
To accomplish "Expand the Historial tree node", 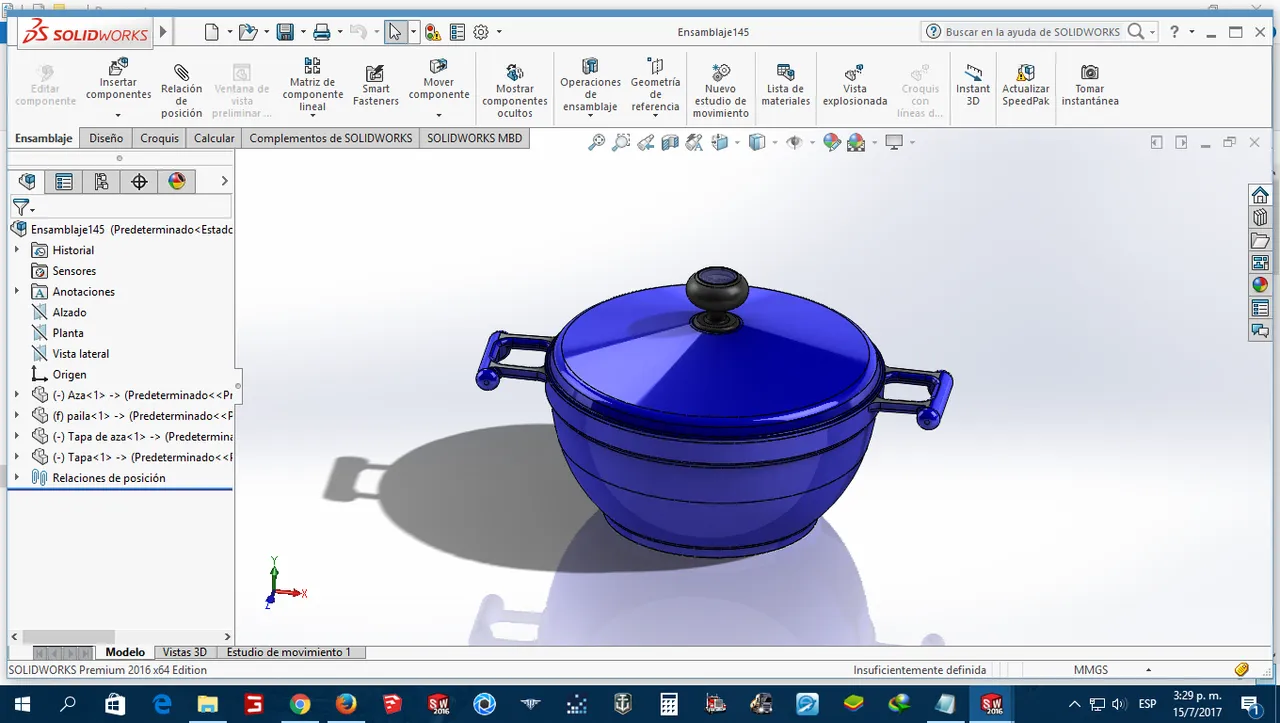I will (x=16, y=250).
